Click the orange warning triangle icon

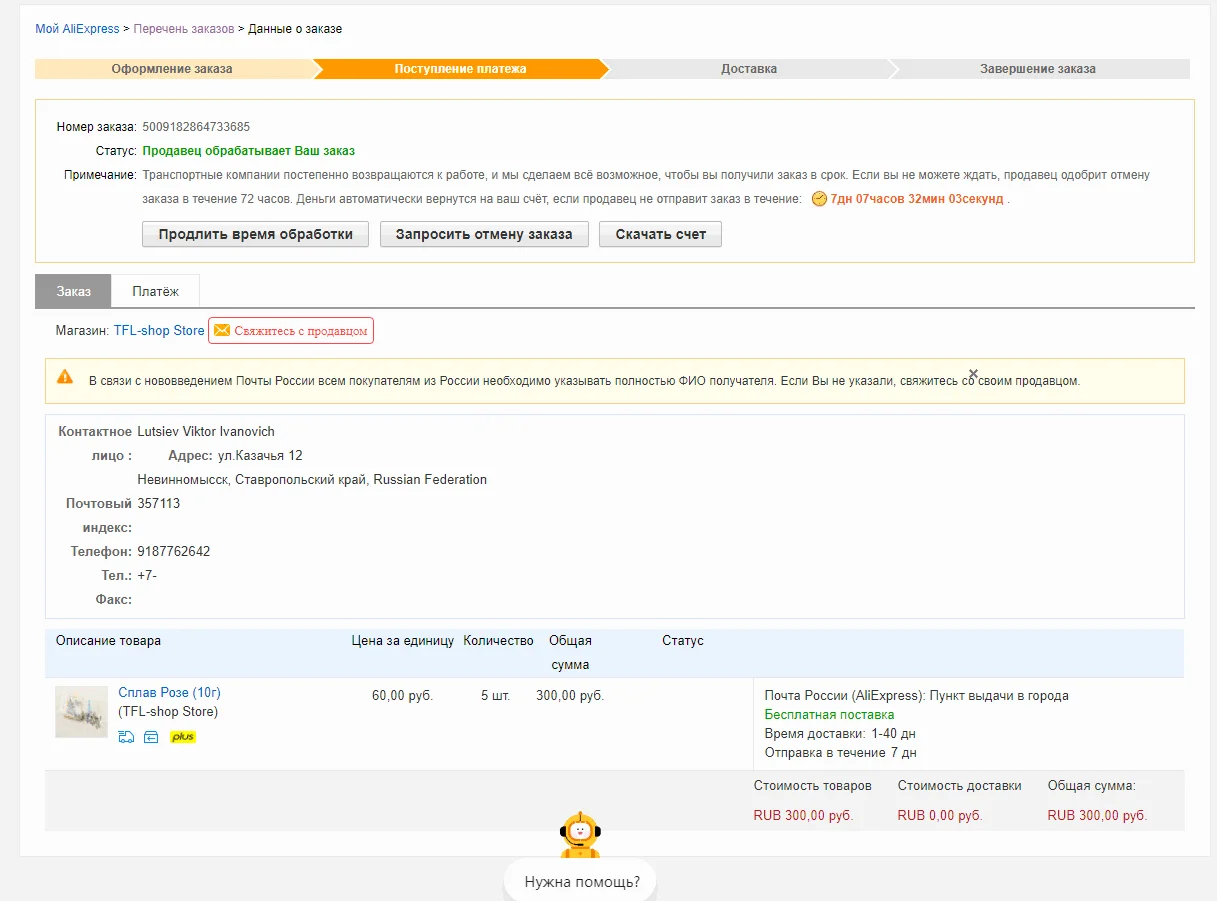(65, 377)
